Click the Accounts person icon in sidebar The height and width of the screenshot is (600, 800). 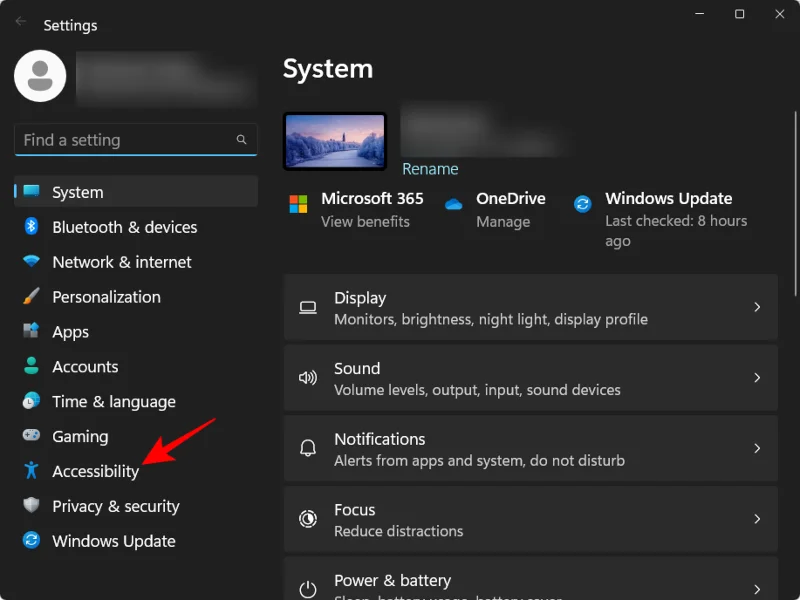(31, 366)
